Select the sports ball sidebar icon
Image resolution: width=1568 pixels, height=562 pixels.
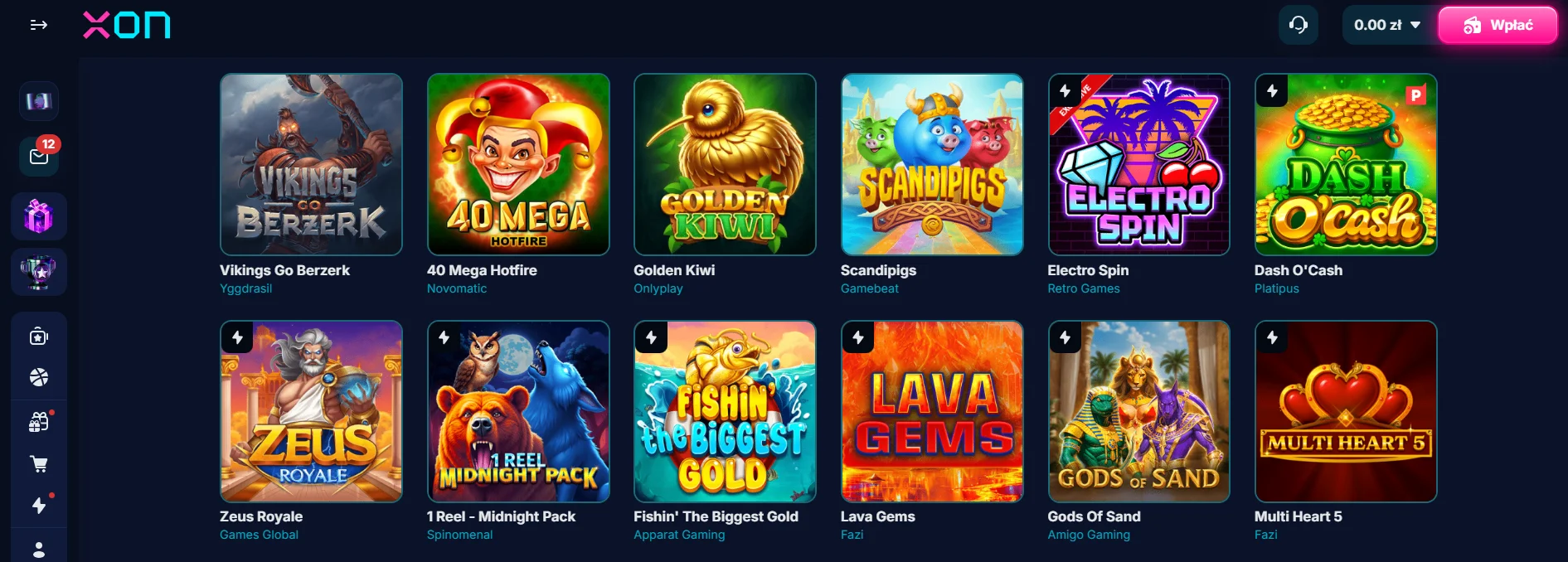[39, 377]
